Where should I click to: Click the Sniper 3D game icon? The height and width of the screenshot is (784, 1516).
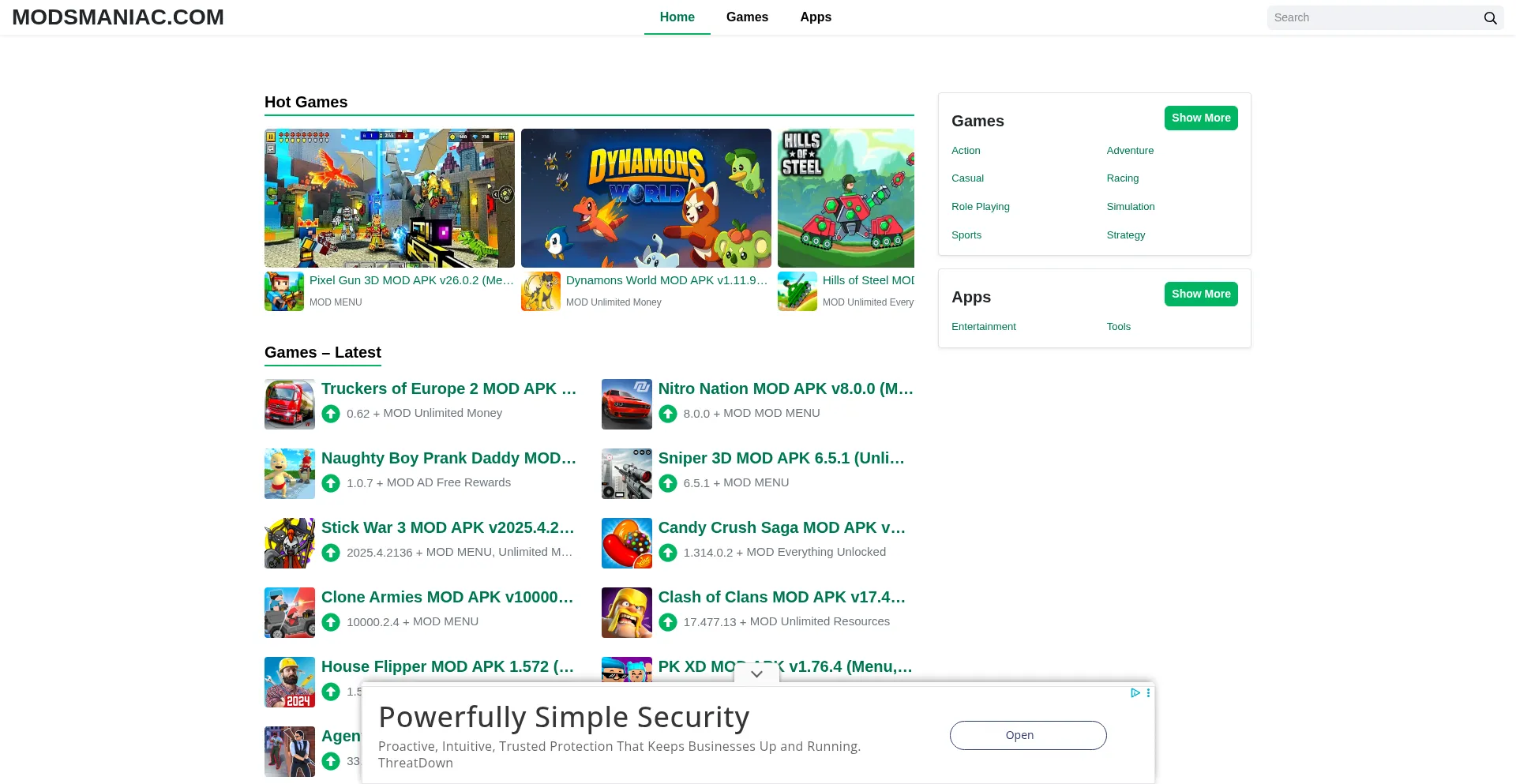626,474
